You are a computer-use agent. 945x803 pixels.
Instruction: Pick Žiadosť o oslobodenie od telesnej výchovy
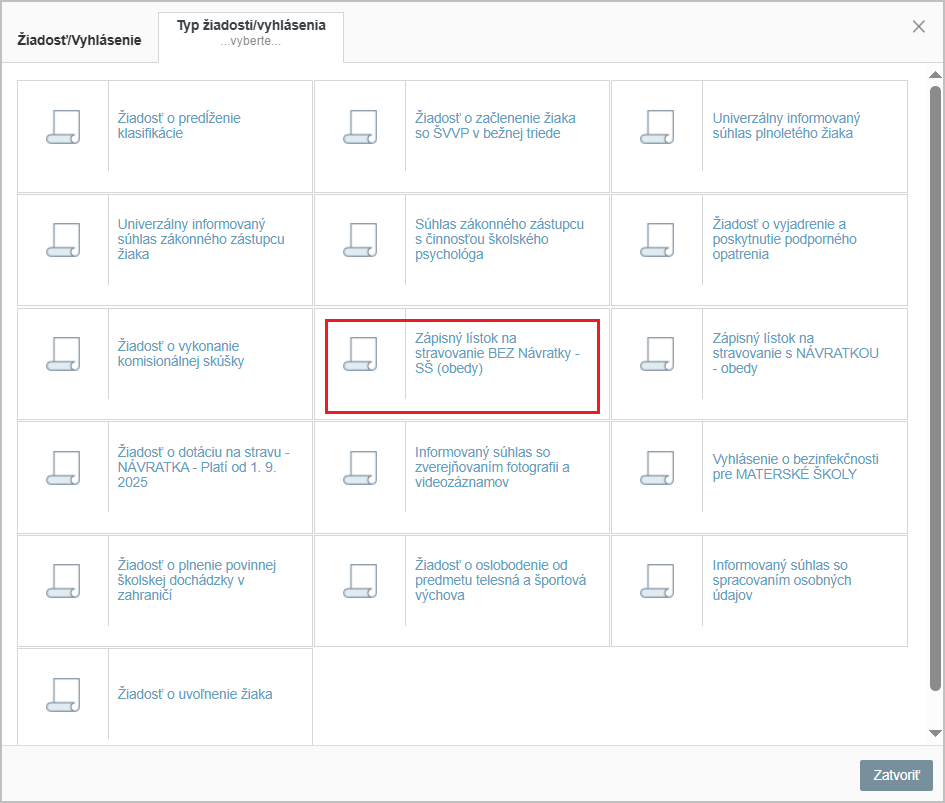(500, 580)
